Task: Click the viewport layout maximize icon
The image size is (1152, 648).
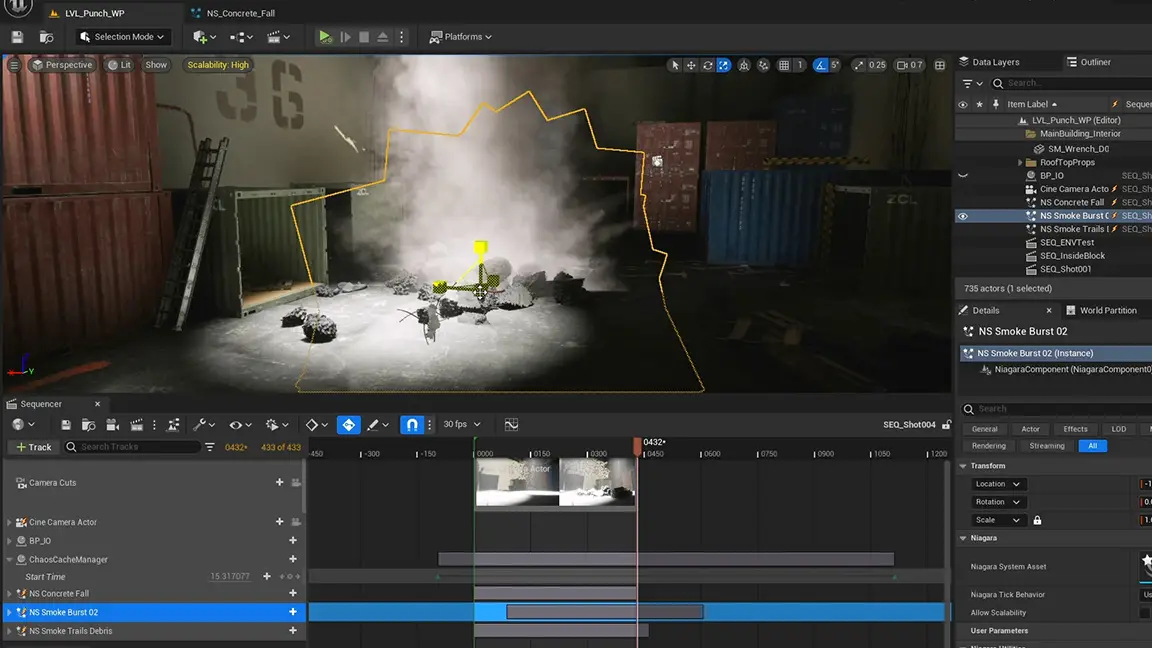Action: coord(939,65)
